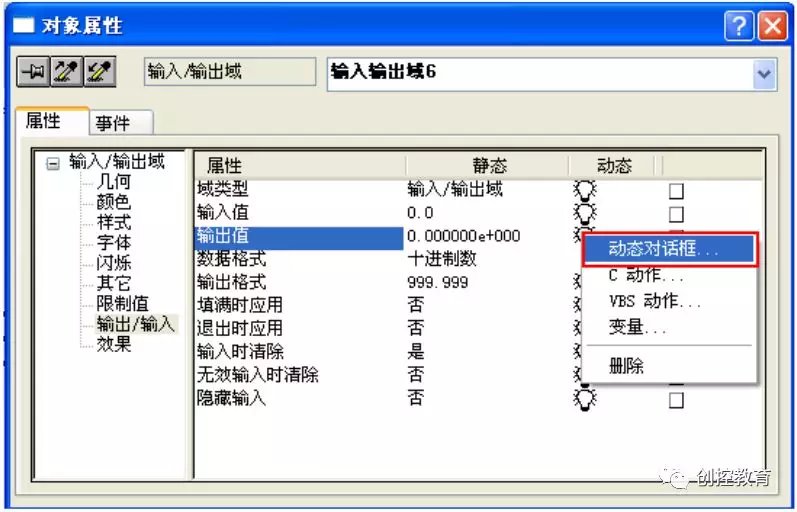Click the dynamic light bulb for 输入值
The image size is (797, 512).
pos(583,213)
